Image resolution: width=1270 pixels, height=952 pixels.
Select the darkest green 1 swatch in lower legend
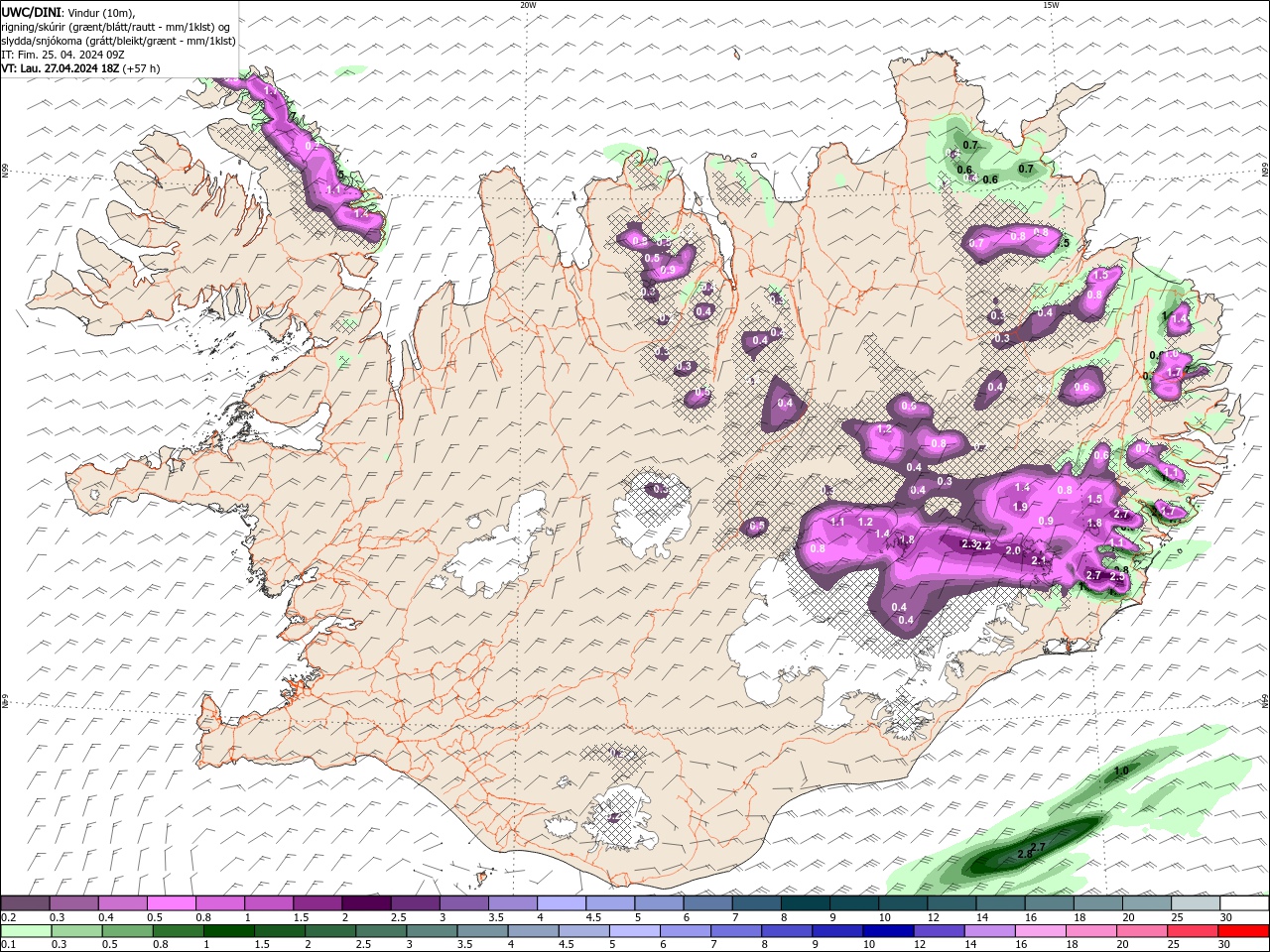coord(228,931)
